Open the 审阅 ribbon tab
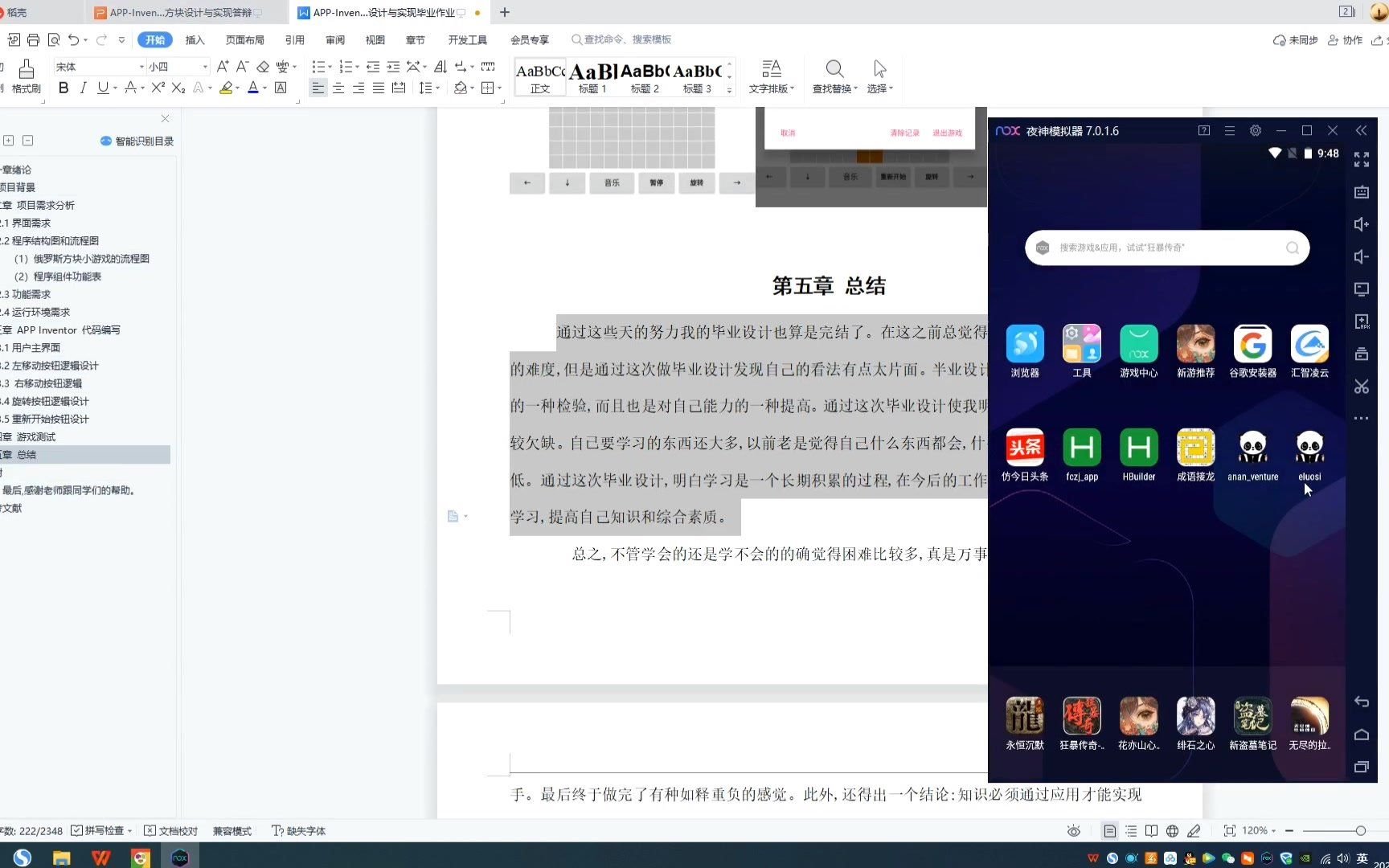The image size is (1389, 868). 334,39
